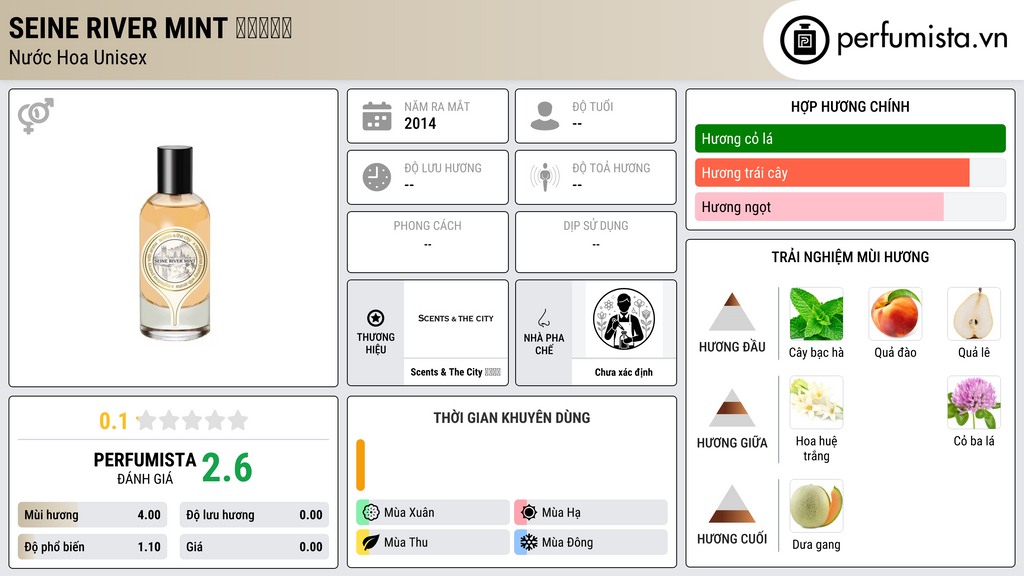Click the Mùa Thu leaf icon
1024x576 pixels.
(x=371, y=542)
